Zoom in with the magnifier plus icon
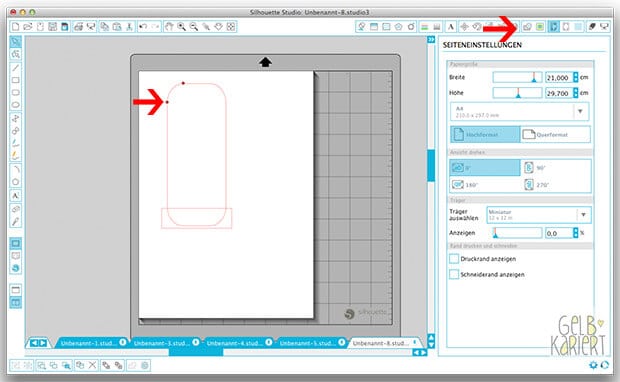 pyautogui.click(x=181, y=26)
